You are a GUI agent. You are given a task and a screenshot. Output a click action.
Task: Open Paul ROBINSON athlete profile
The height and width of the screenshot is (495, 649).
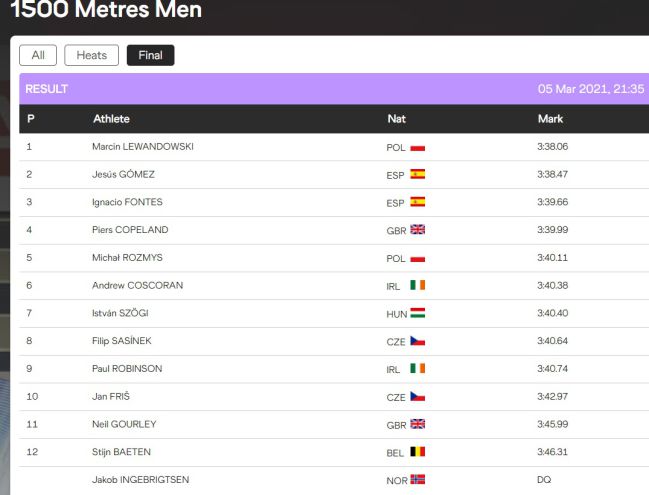pos(127,368)
